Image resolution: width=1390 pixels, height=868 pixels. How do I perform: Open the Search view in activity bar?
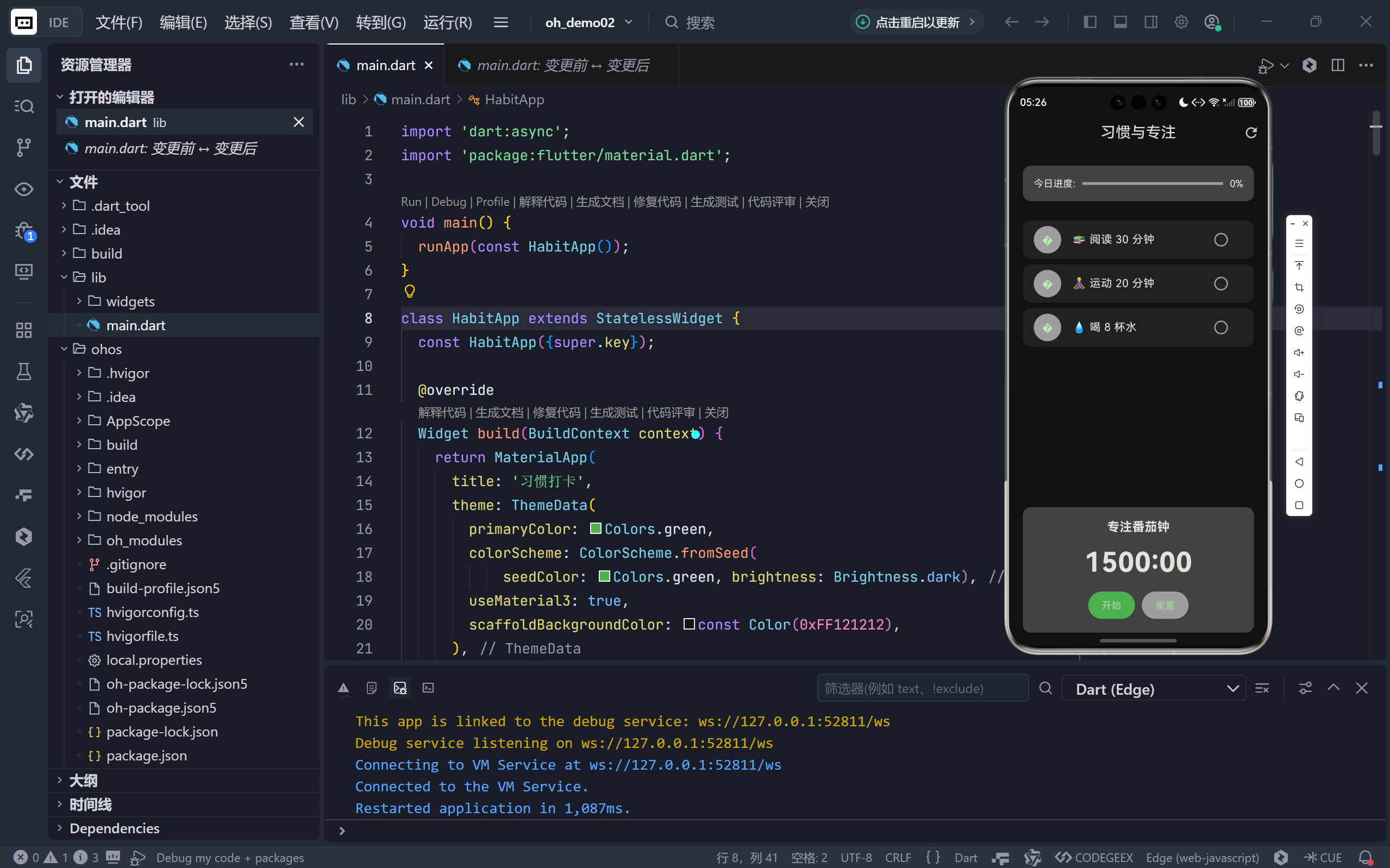[23, 106]
